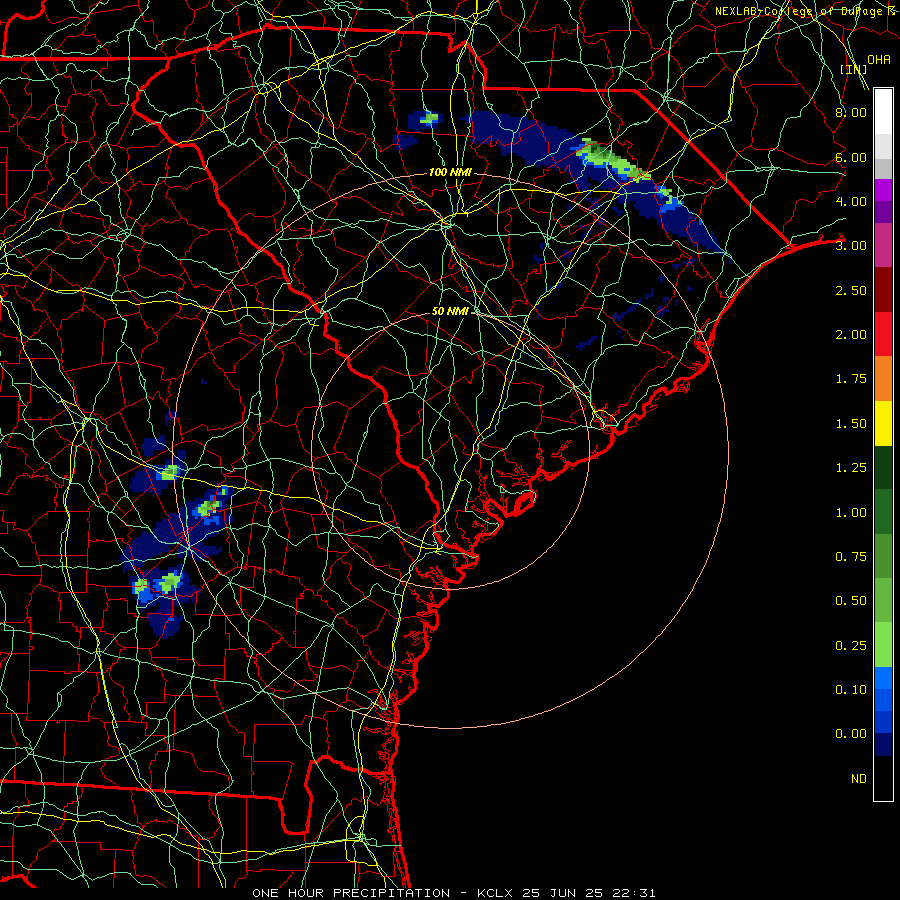The width and height of the screenshot is (900, 900).
Task: Click the 22:31 timestamp text
Action: (635, 893)
